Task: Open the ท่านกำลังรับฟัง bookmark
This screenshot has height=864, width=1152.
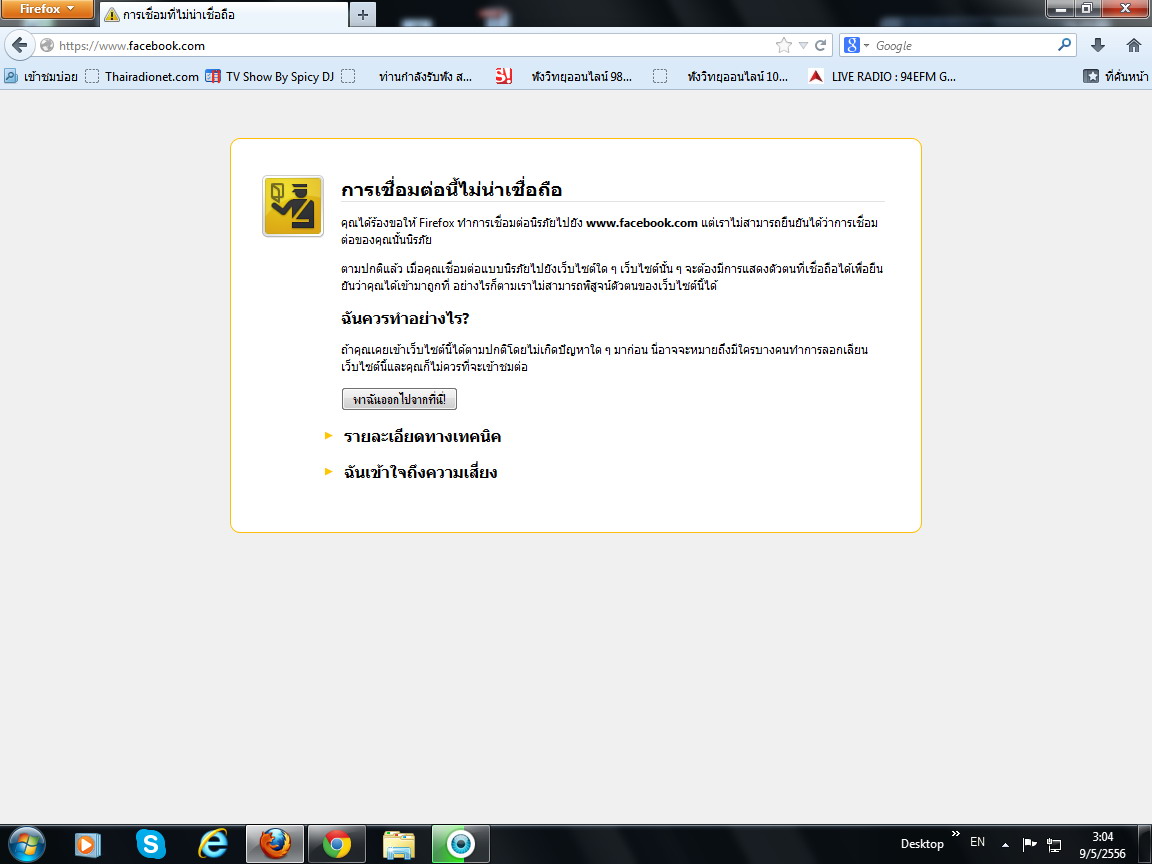Action: pos(425,76)
